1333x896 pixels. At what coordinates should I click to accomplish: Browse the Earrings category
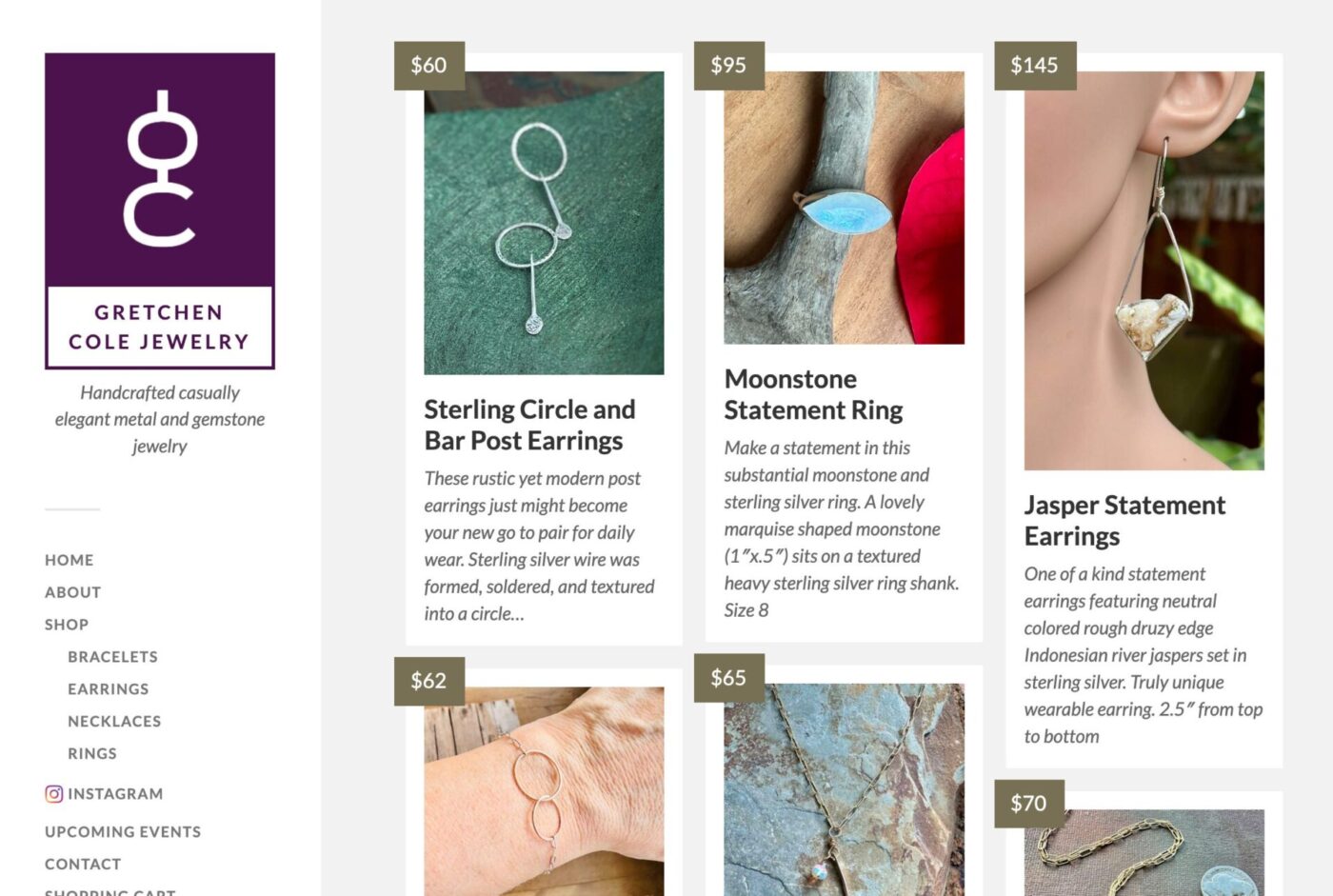tap(108, 689)
